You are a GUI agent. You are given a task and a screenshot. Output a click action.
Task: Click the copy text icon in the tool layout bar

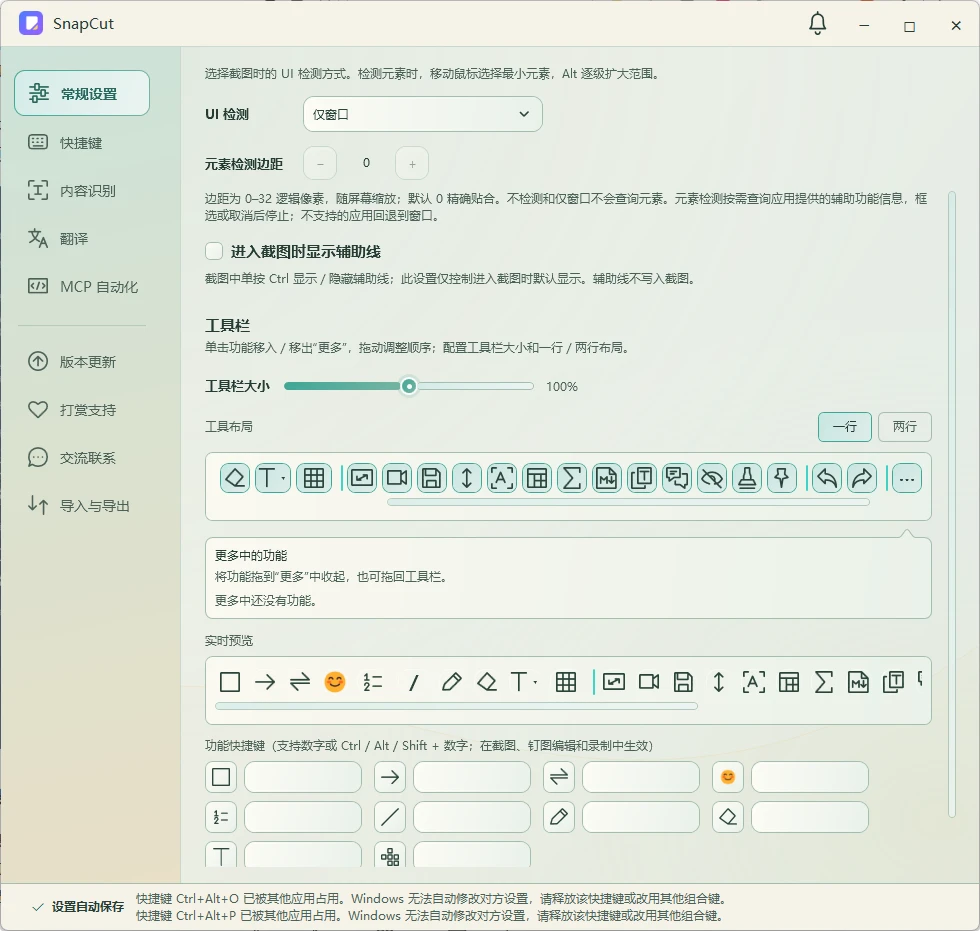pos(642,479)
